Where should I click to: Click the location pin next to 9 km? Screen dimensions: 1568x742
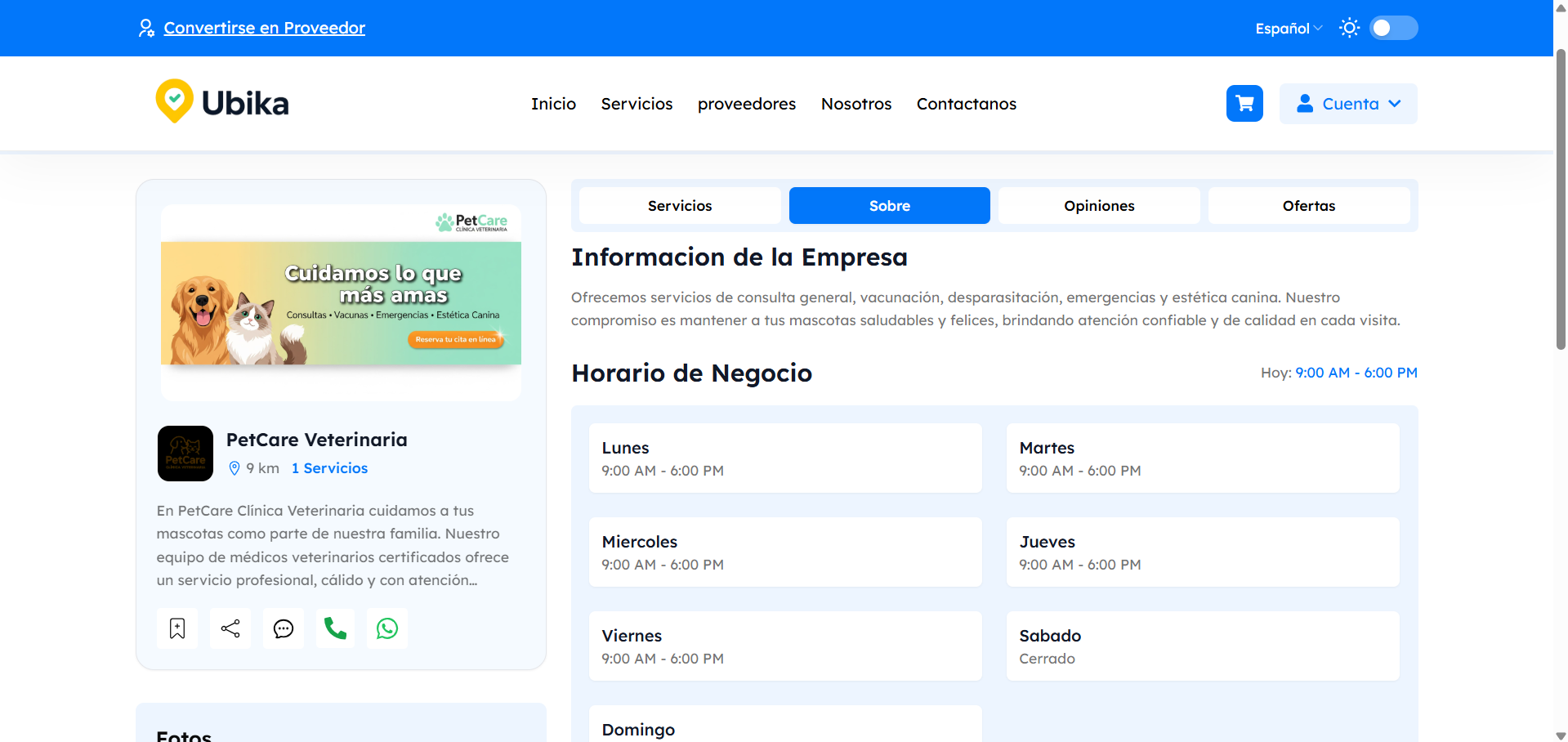click(x=235, y=468)
